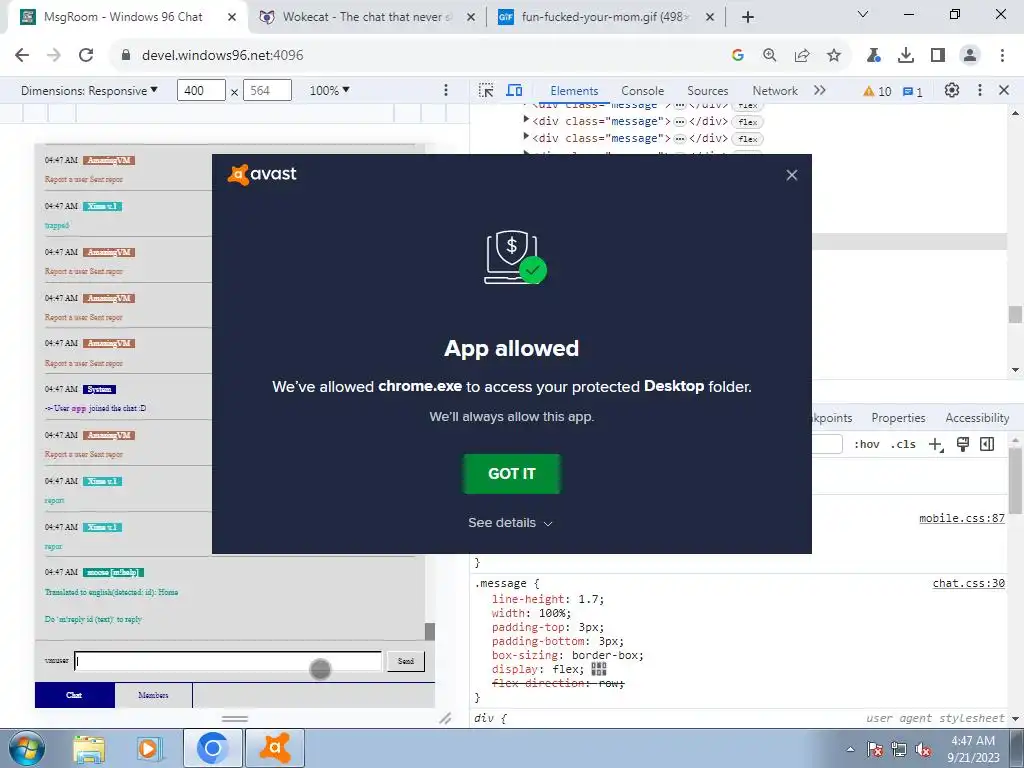Viewport: 1024px width, 768px height.
Task: Close the Wokecat tab
Action: [x=471, y=17]
